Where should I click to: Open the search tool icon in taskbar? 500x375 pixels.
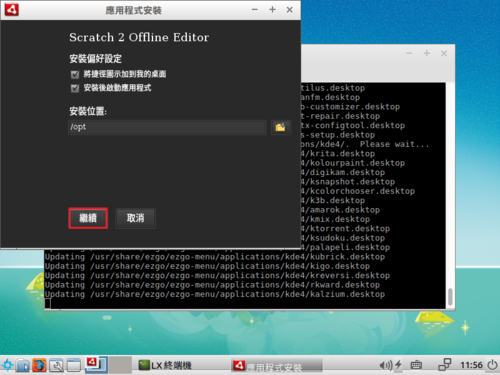point(57,365)
